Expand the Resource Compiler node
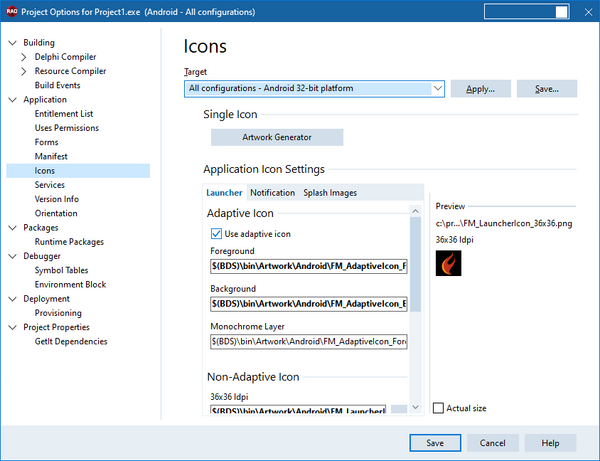600x461 pixels. tap(24, 71)
